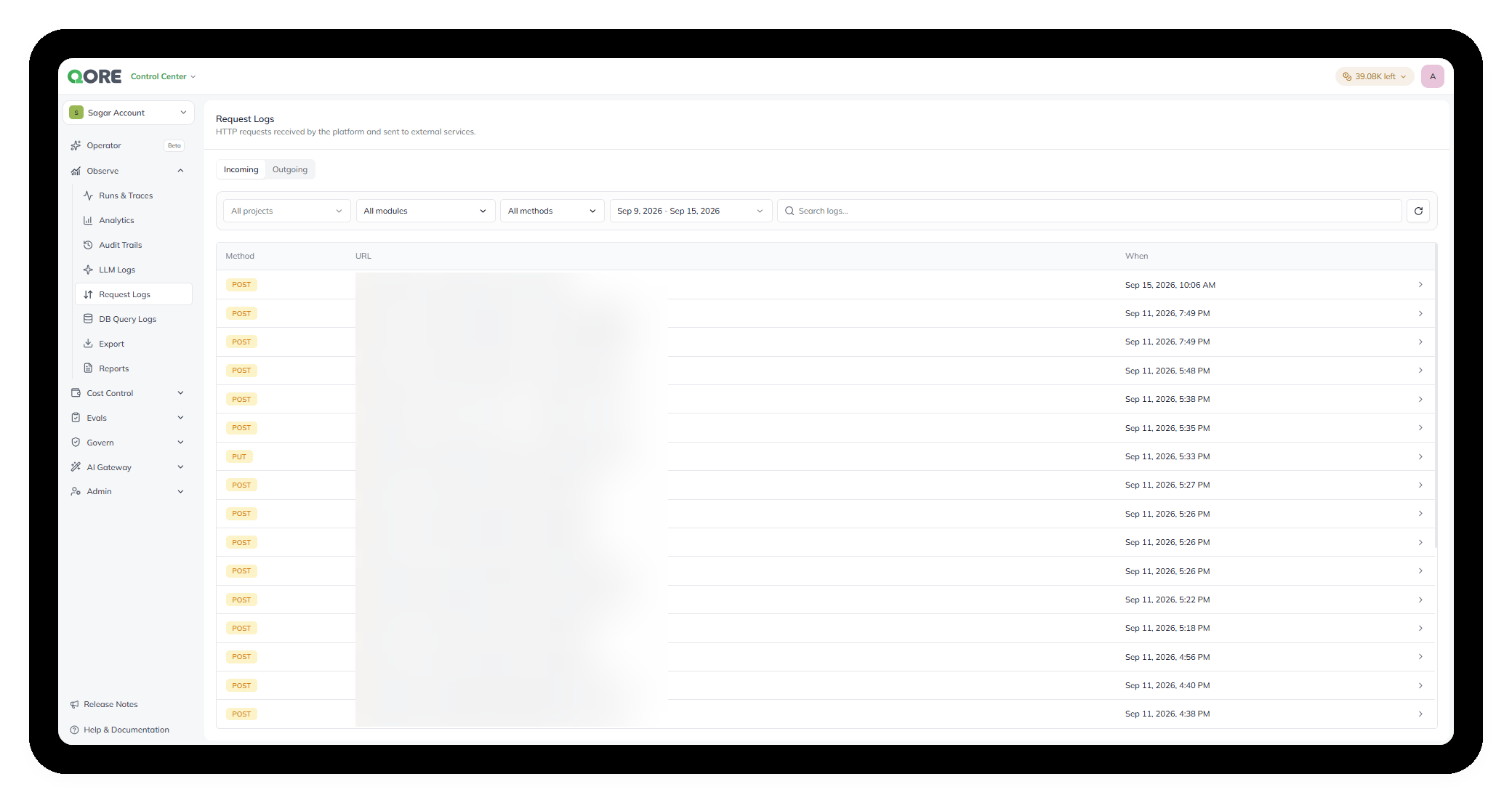
Task: Switch to the Incoming tab
Action: (241, 169)
